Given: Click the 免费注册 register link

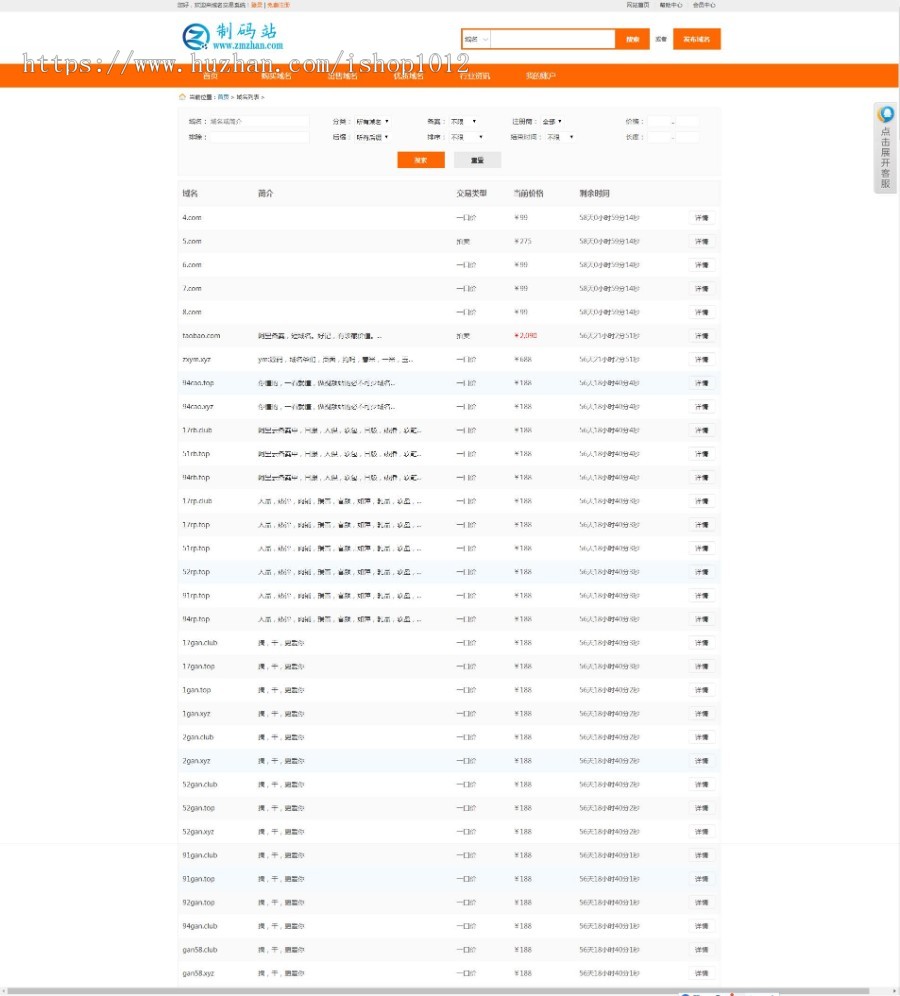Looking at the screenshot, I should (x=278, y=4).
